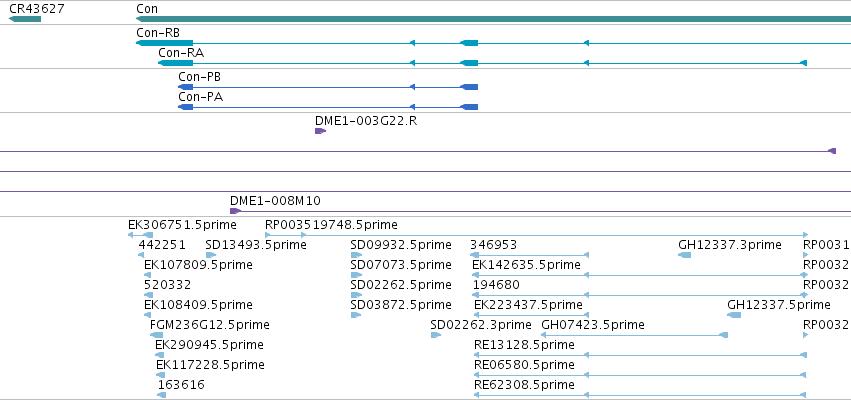The width and height of the screenshot is (851, 400).
Task: Click the EK290945.5prime arrow glyph
Action: [x=160, y=355]
